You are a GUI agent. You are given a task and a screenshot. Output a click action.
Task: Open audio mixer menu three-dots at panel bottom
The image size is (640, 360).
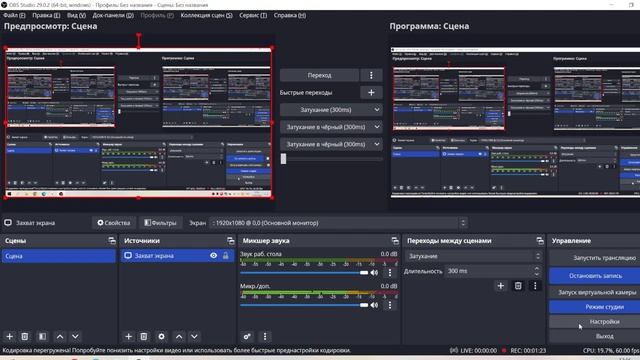(265, 336)
